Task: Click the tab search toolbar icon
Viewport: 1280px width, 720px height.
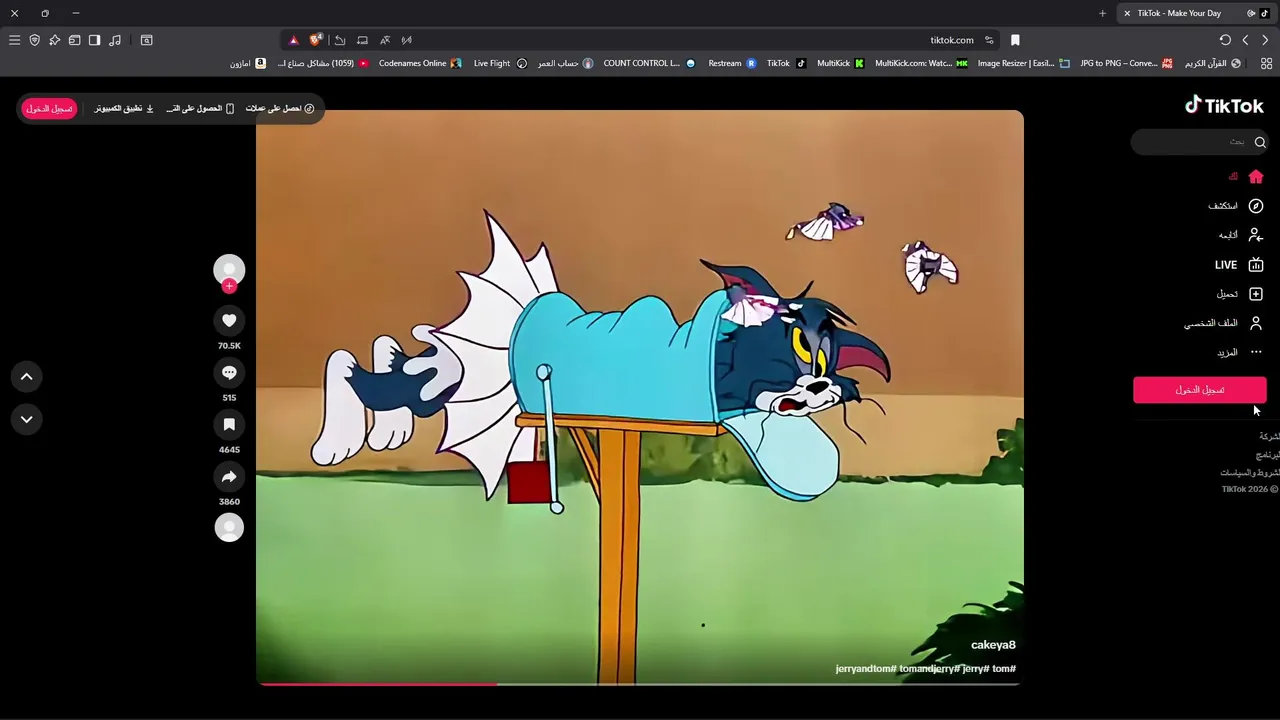Action: (x=146, y=40)
